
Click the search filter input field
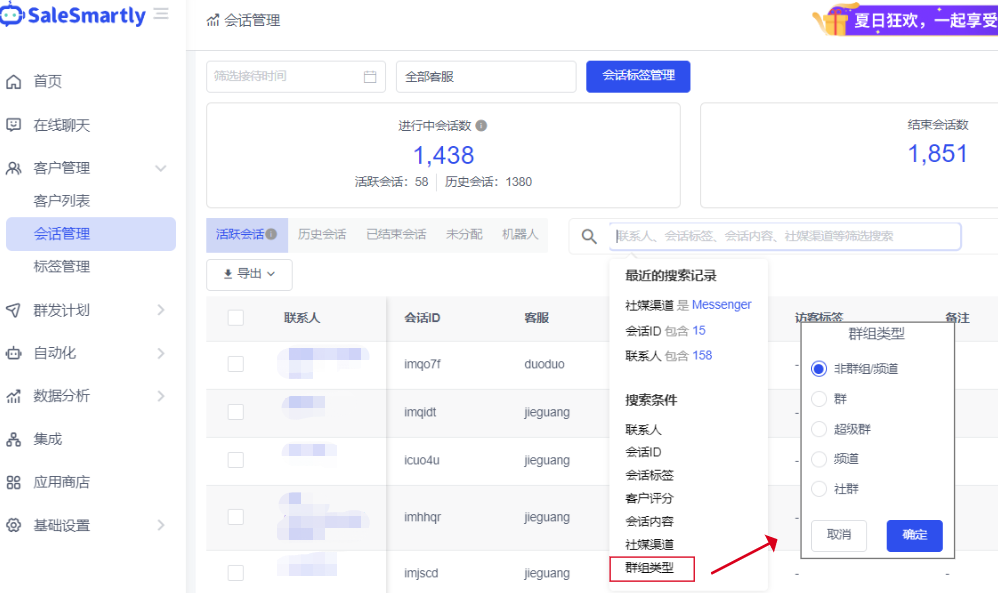tap(785, 236)
